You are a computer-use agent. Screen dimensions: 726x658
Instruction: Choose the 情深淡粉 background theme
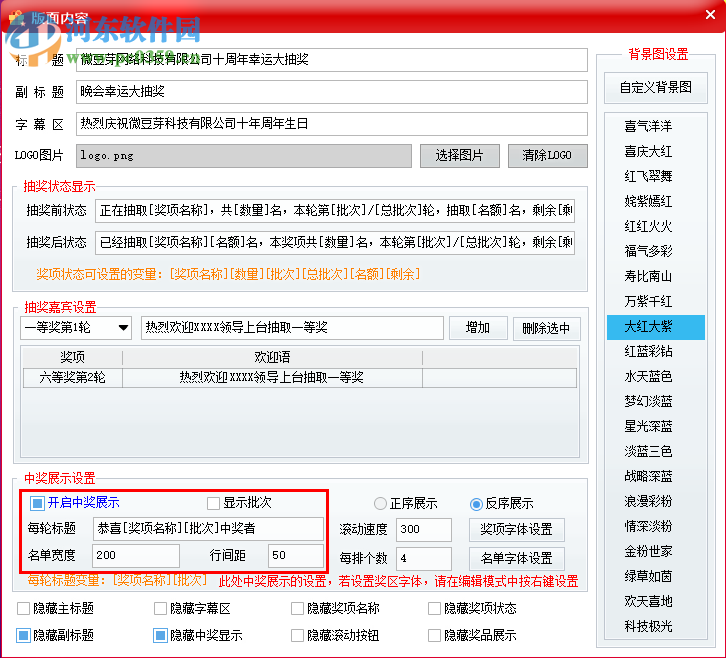coord(656,526)
